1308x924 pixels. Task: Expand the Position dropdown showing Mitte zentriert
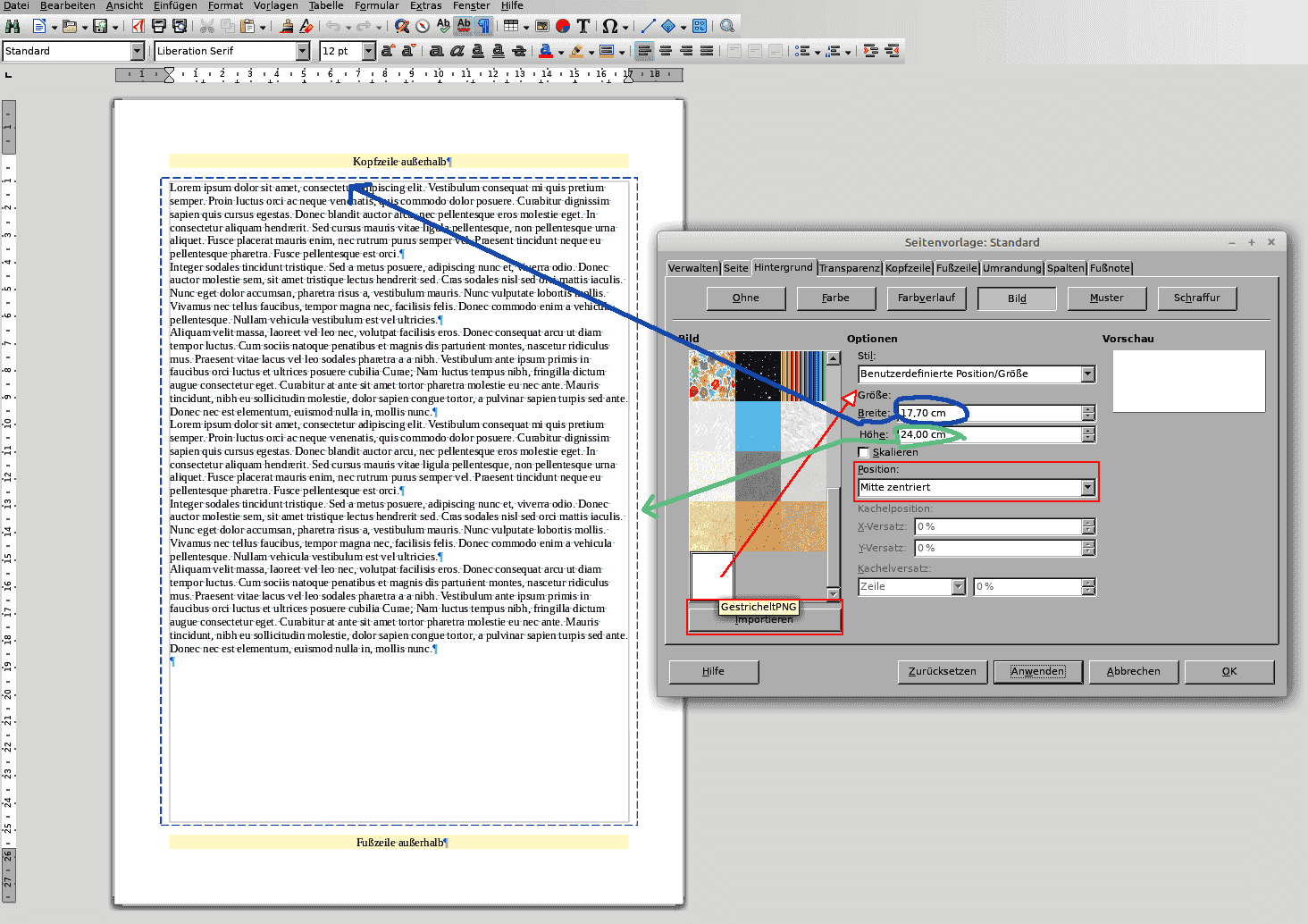coord(1087,488)
